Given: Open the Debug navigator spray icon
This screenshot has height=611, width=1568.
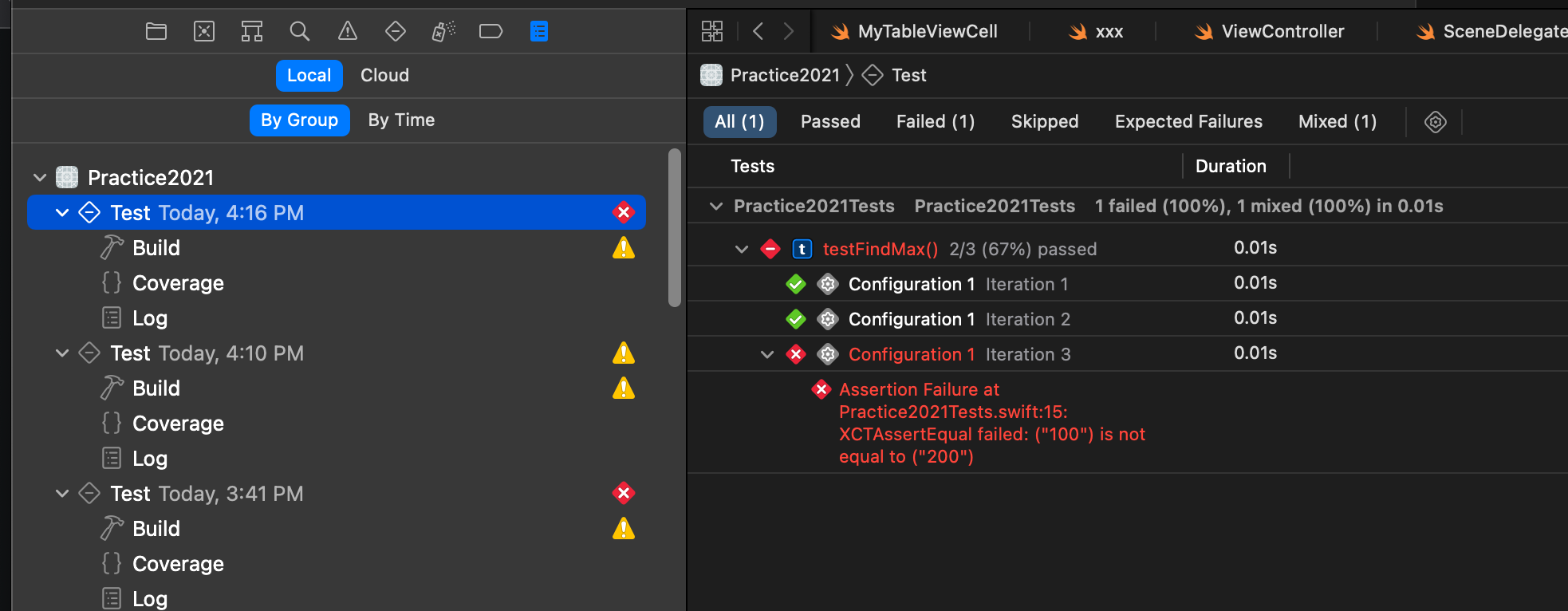Looking at the screenshot, I should (x=443, y=32).
